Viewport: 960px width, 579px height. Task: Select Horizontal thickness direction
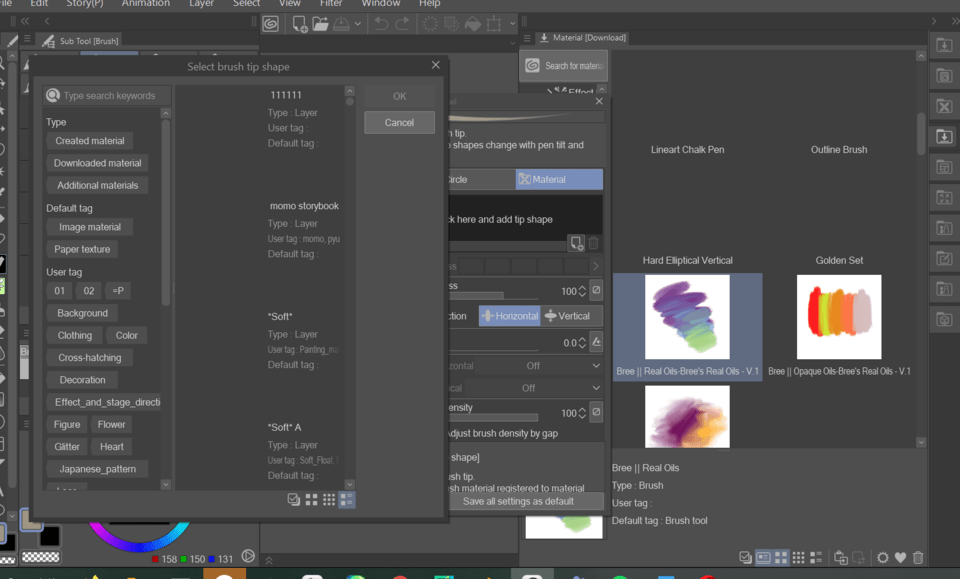[509, 316]
